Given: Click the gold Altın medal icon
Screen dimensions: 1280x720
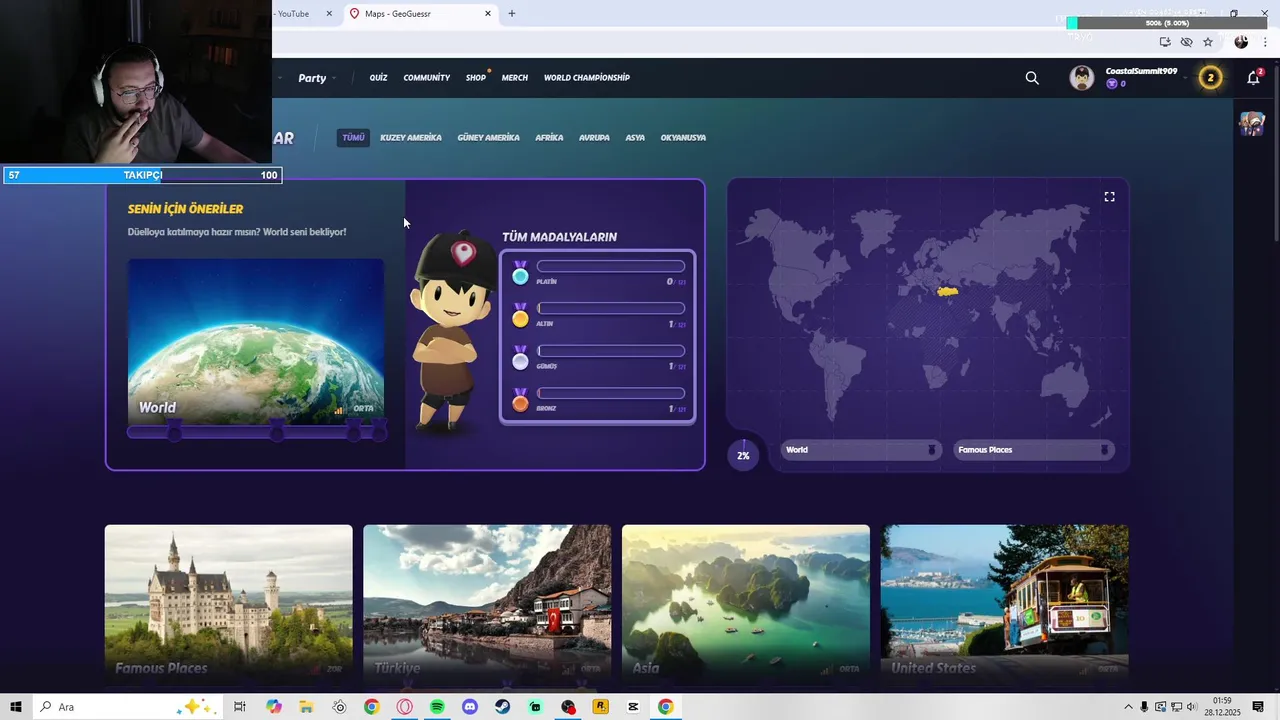Looking at the screenshot, I should (520, 316).
